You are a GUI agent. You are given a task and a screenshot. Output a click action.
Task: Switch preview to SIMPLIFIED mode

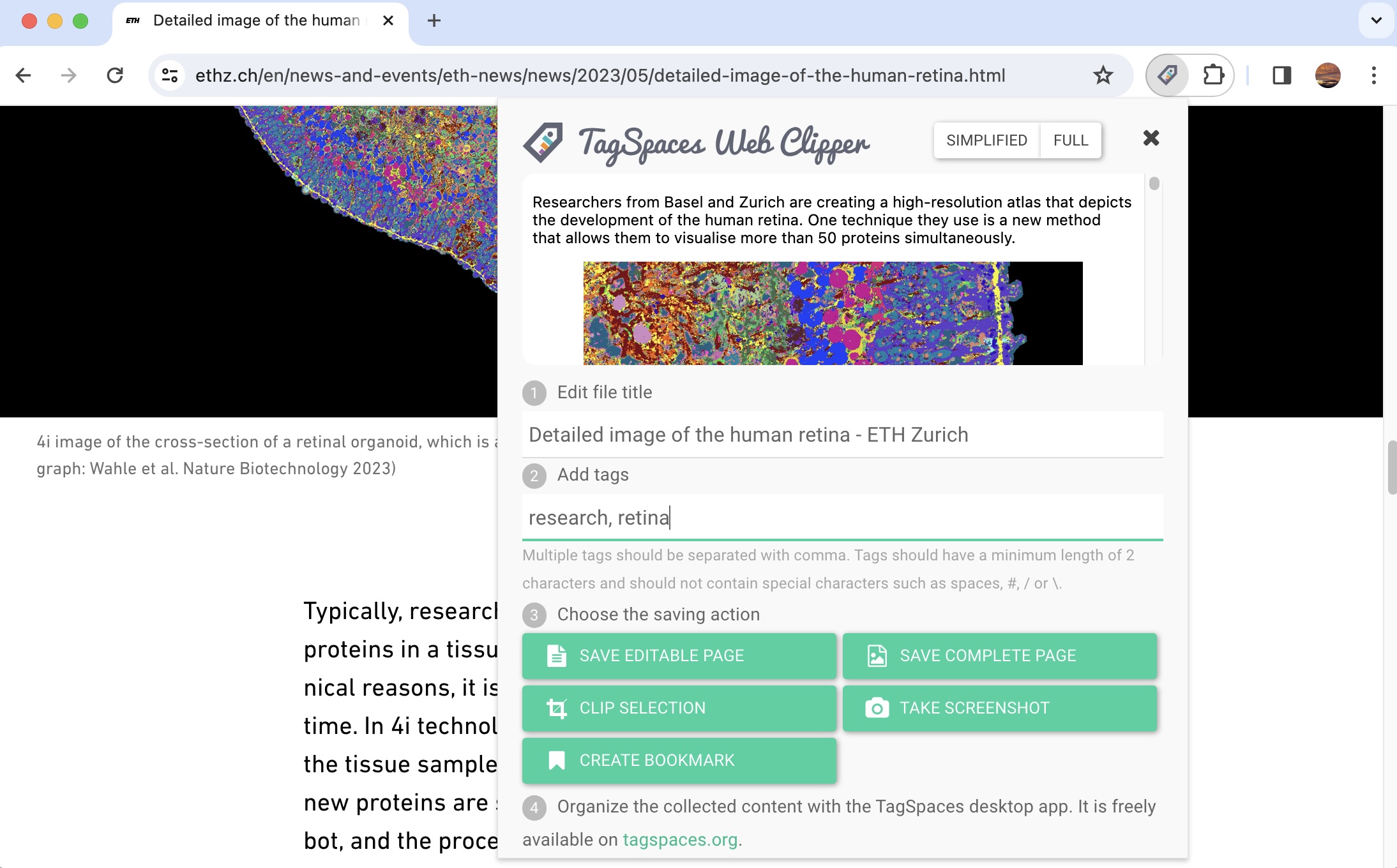click(986, 140)
